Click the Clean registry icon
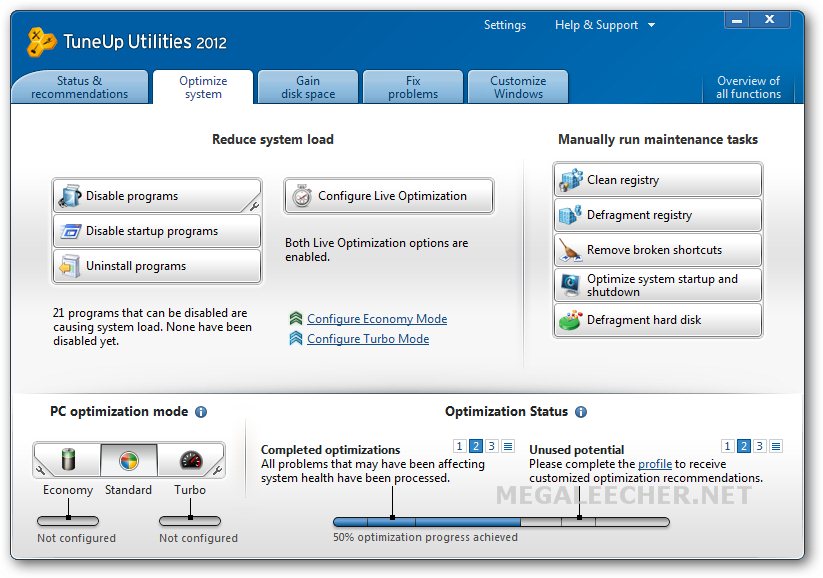This screenshot has height=578, width=823. (x=571, y=181)
